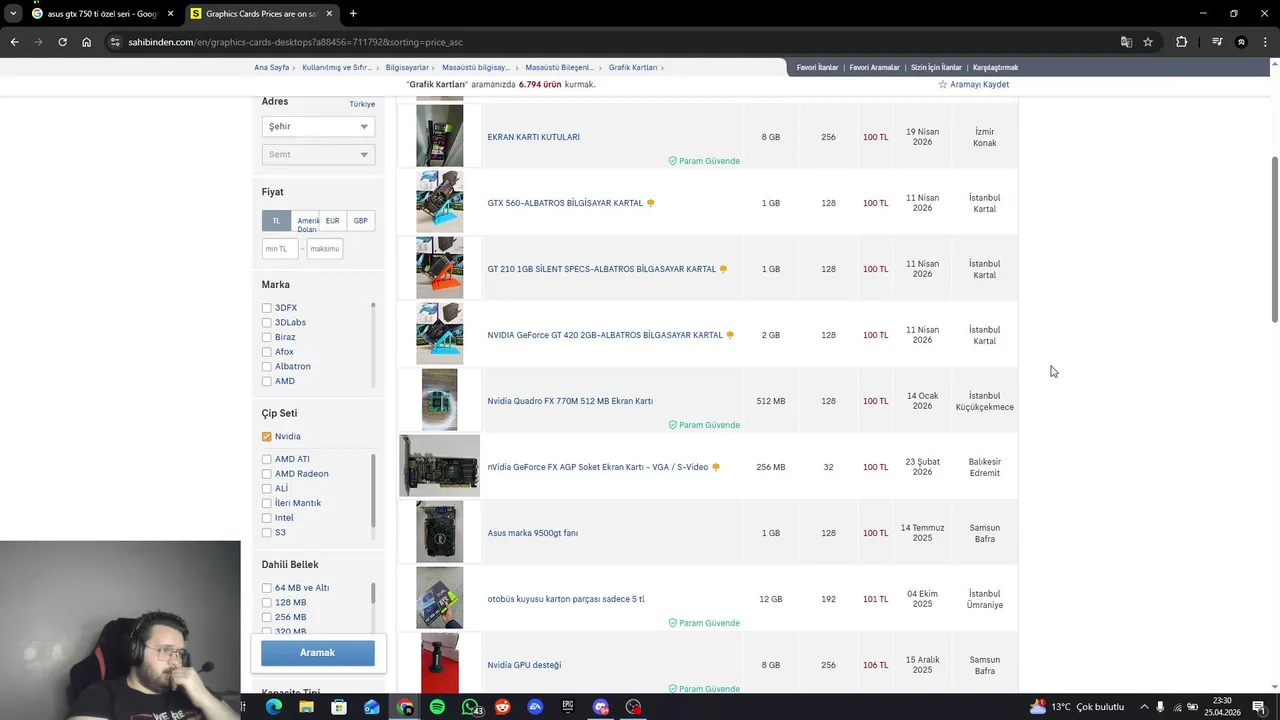Expand Kullanılmış ve Sıfır breadcrumb arrow
This screenshot has height=720, width=1280.
click(378, 67)
